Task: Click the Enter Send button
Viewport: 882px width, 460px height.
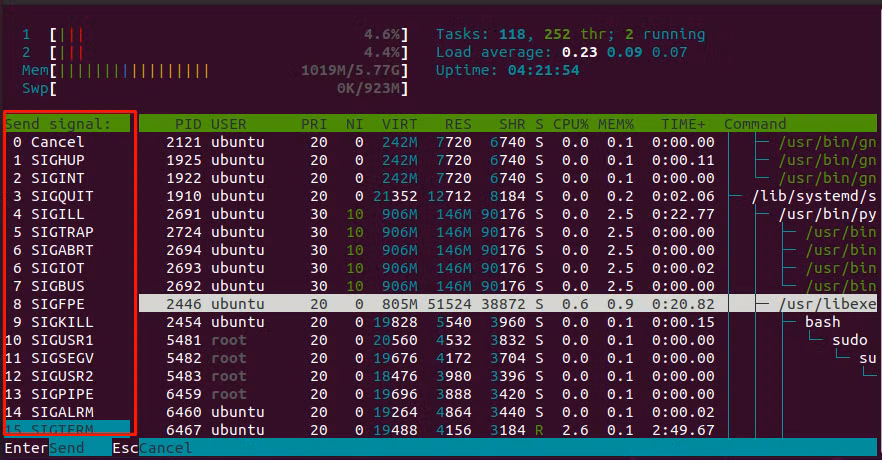Action: pyautogui.click(x=44, y=448)
